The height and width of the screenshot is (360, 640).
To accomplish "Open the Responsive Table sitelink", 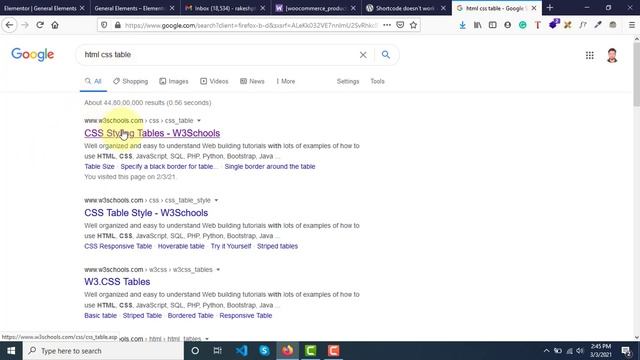I will pyautogui.click(x=246, y=316).
